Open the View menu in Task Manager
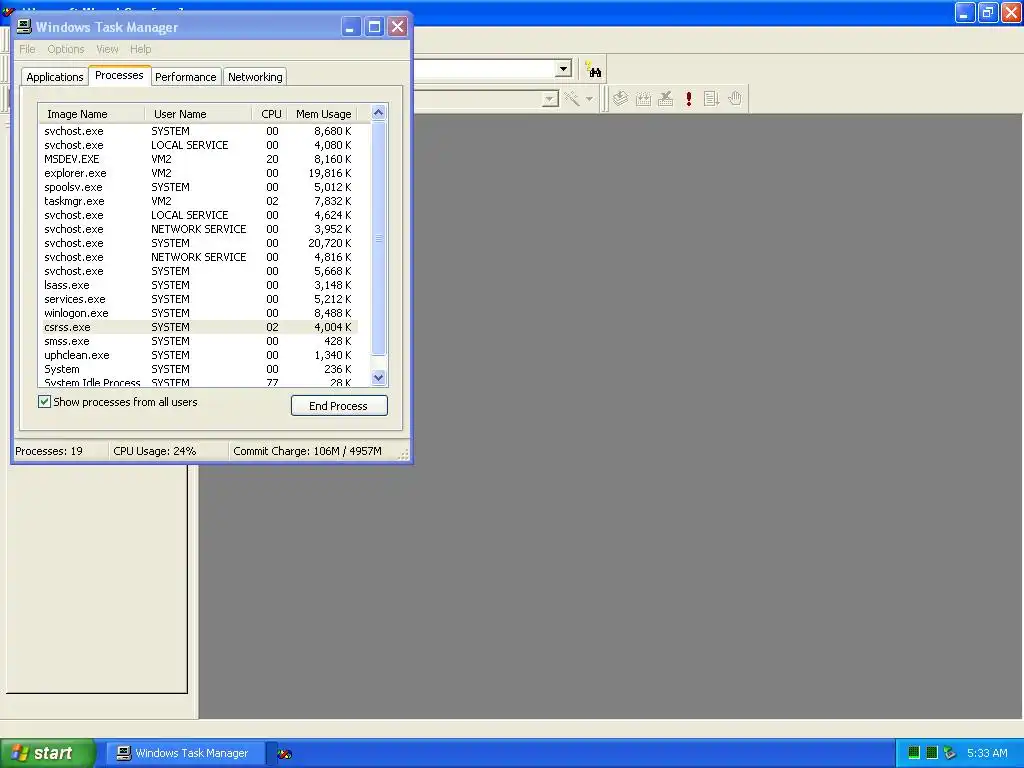 coord(107,49)
